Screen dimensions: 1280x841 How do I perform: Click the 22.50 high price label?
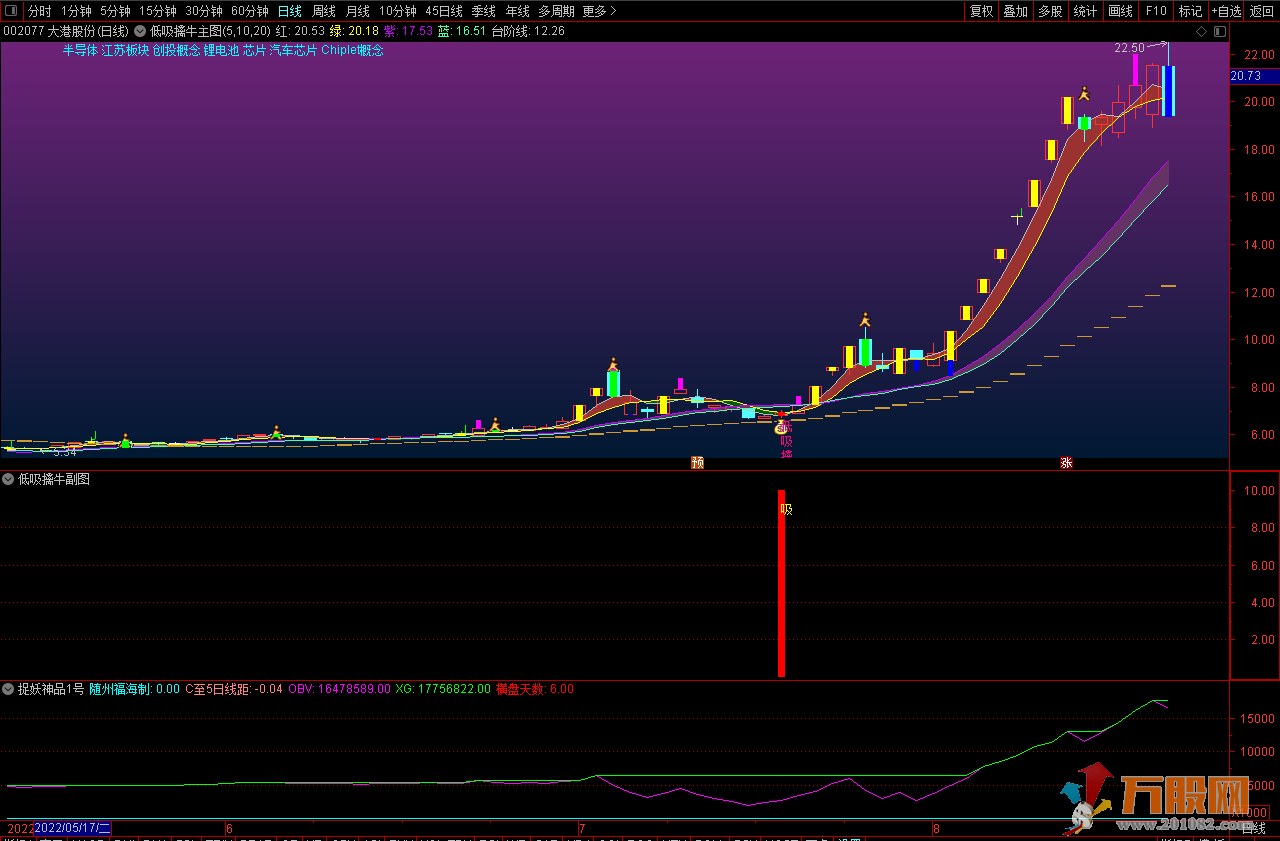click(1129, 47)
